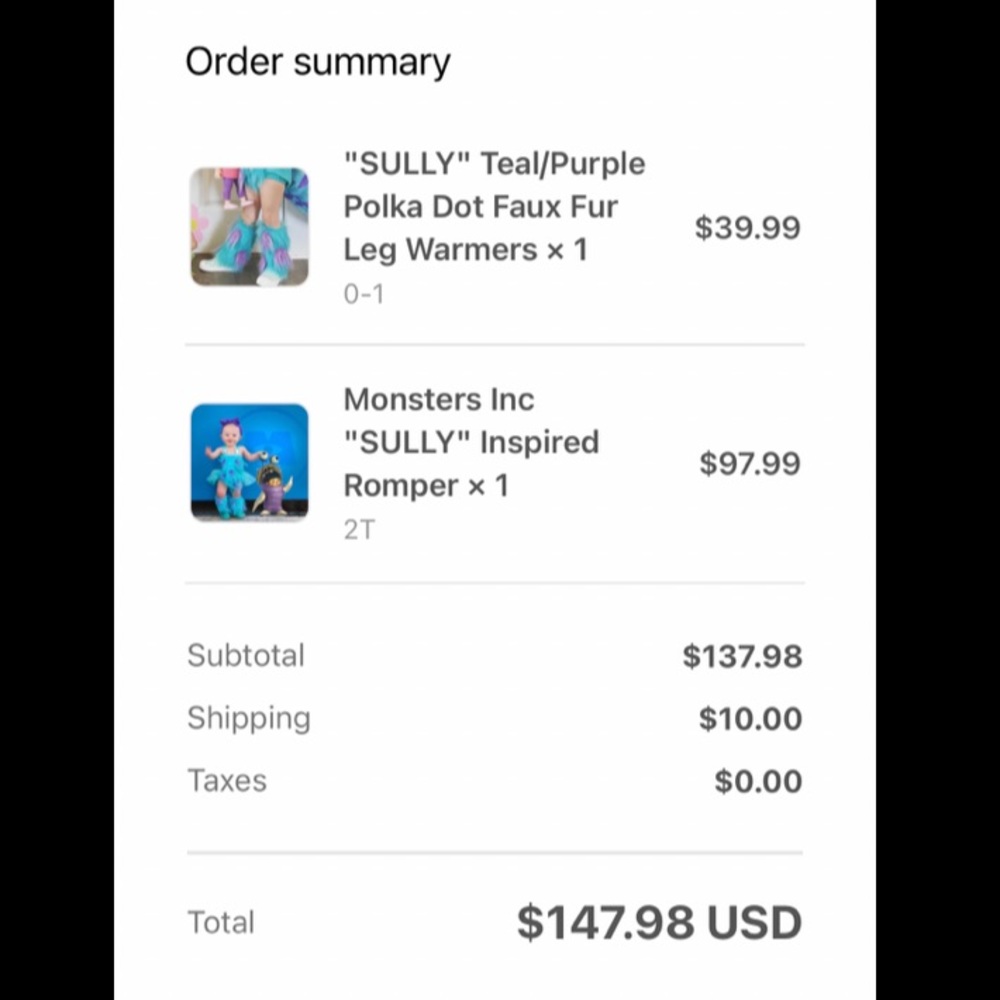Click the $137.98 subtotal amount
The image size is (1000, 1000).
(x=742, y=657)
